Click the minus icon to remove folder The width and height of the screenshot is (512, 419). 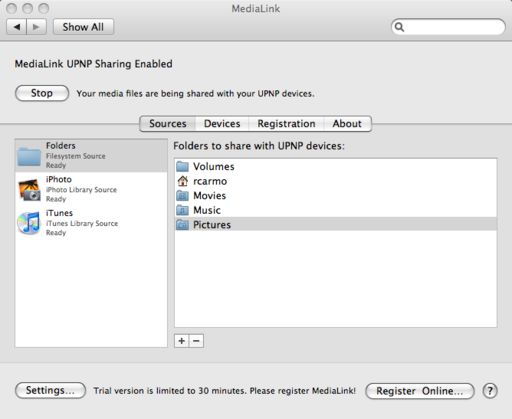(x=196, y=341)
